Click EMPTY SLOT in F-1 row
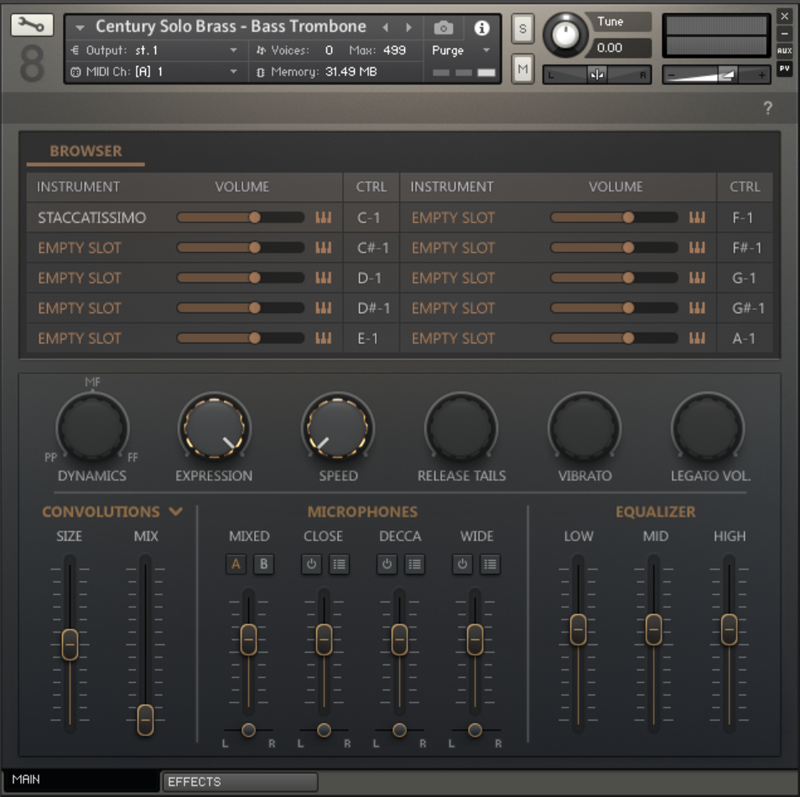 tap(453, 218)
